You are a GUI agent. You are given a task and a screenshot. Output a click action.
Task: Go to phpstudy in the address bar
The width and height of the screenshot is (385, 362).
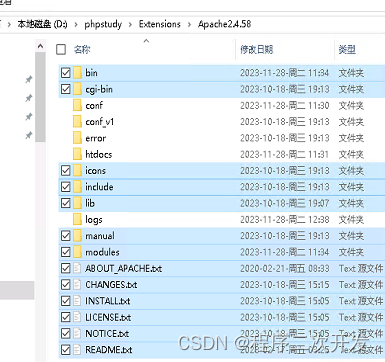(x=103, y=24)
